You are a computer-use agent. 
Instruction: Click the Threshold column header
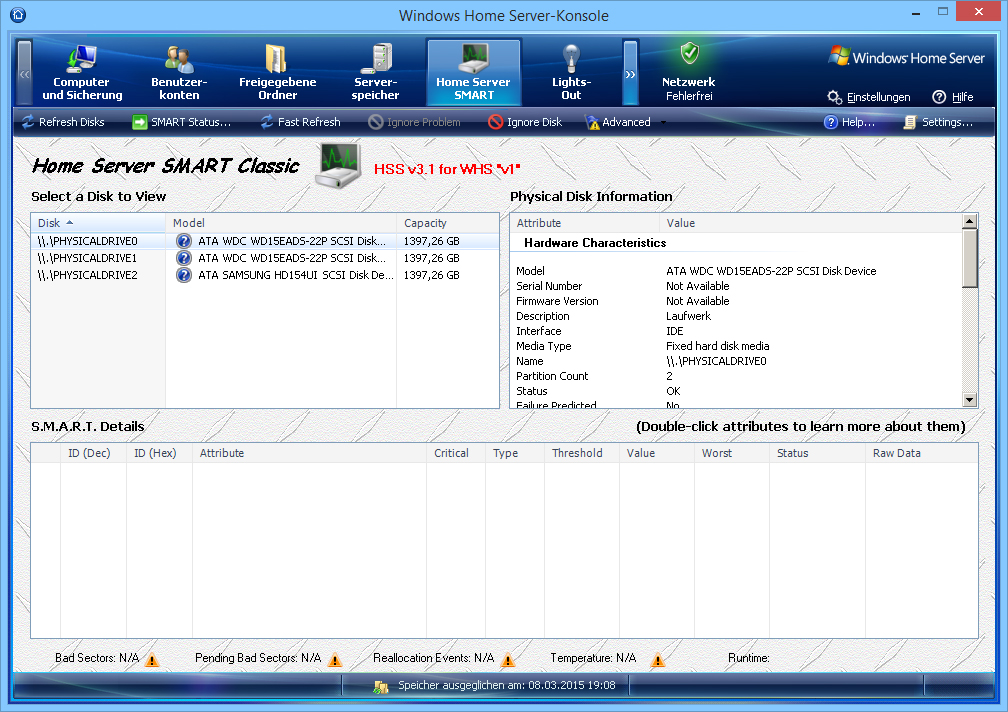[x=582, y=453]
